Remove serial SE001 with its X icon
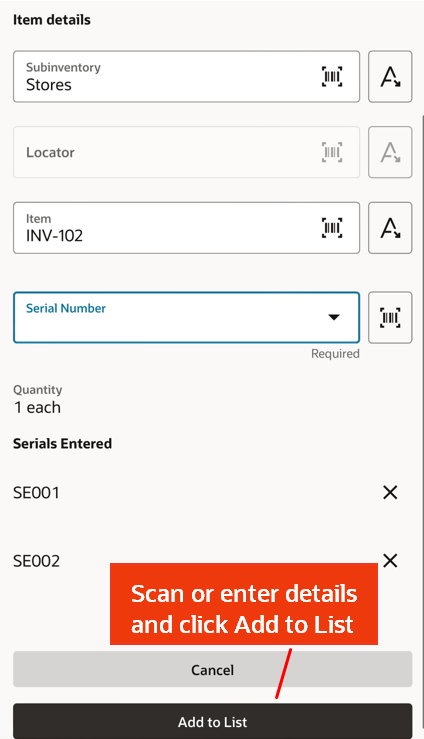Image resolution: width=424 pixels, height=739 pixels. point(390,493)
